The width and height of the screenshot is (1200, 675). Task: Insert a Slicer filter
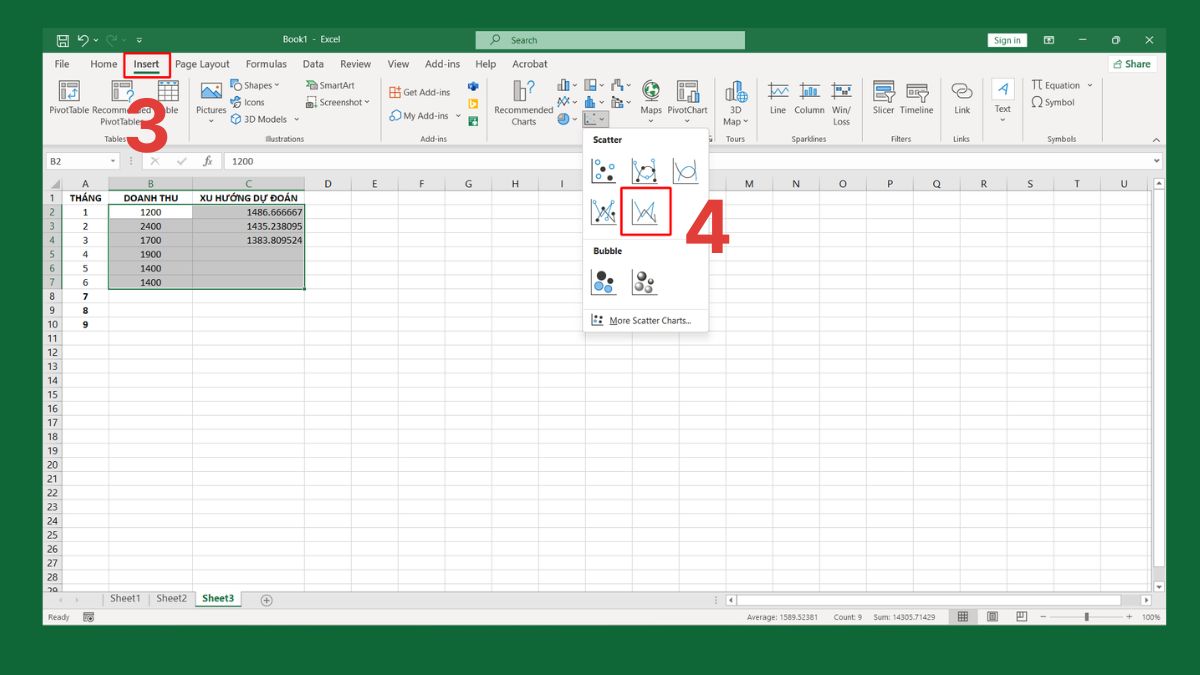(x=883, y=98)
